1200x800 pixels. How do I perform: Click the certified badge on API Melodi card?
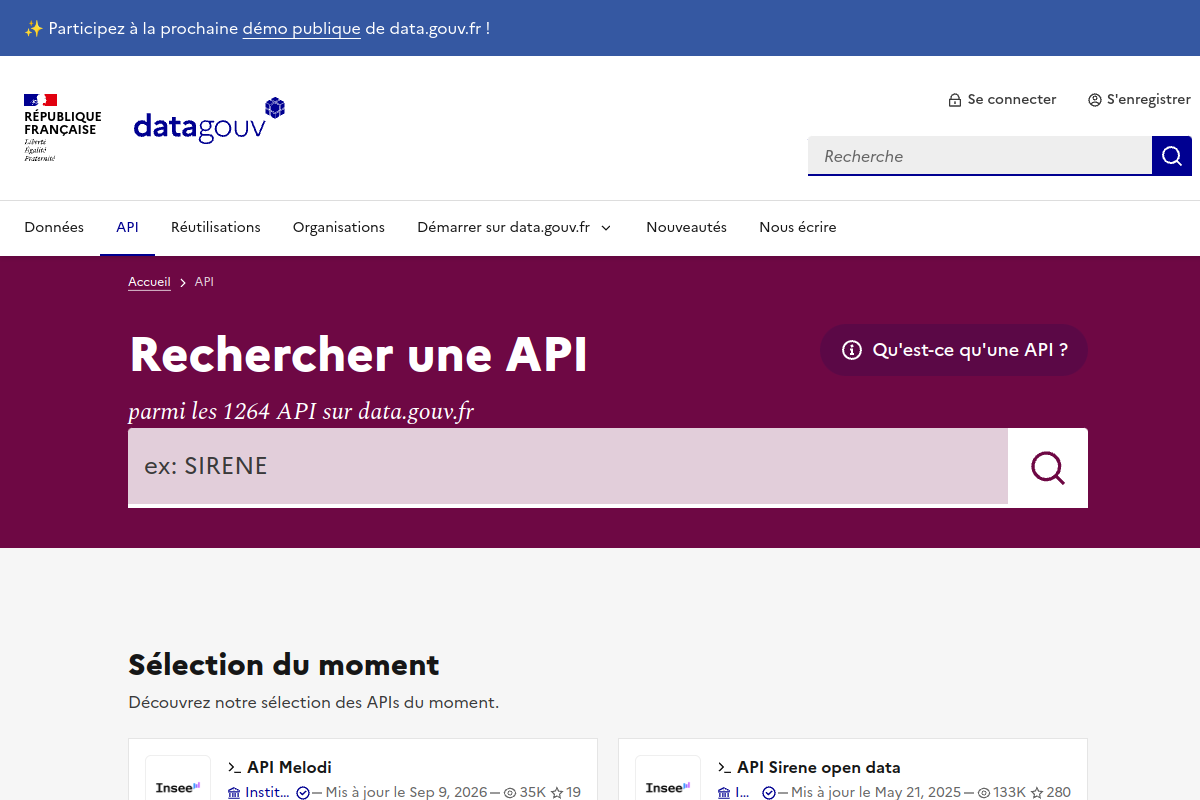pyautogui.click(x=303, y=793)
